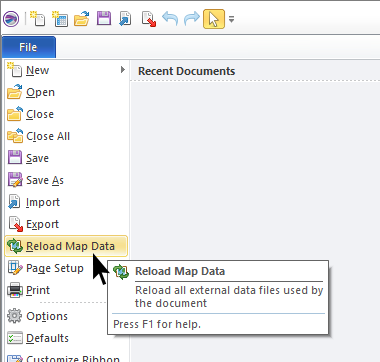Choose New in the File menu
Screen dimensions: 380x362
(x=66, y=70)
